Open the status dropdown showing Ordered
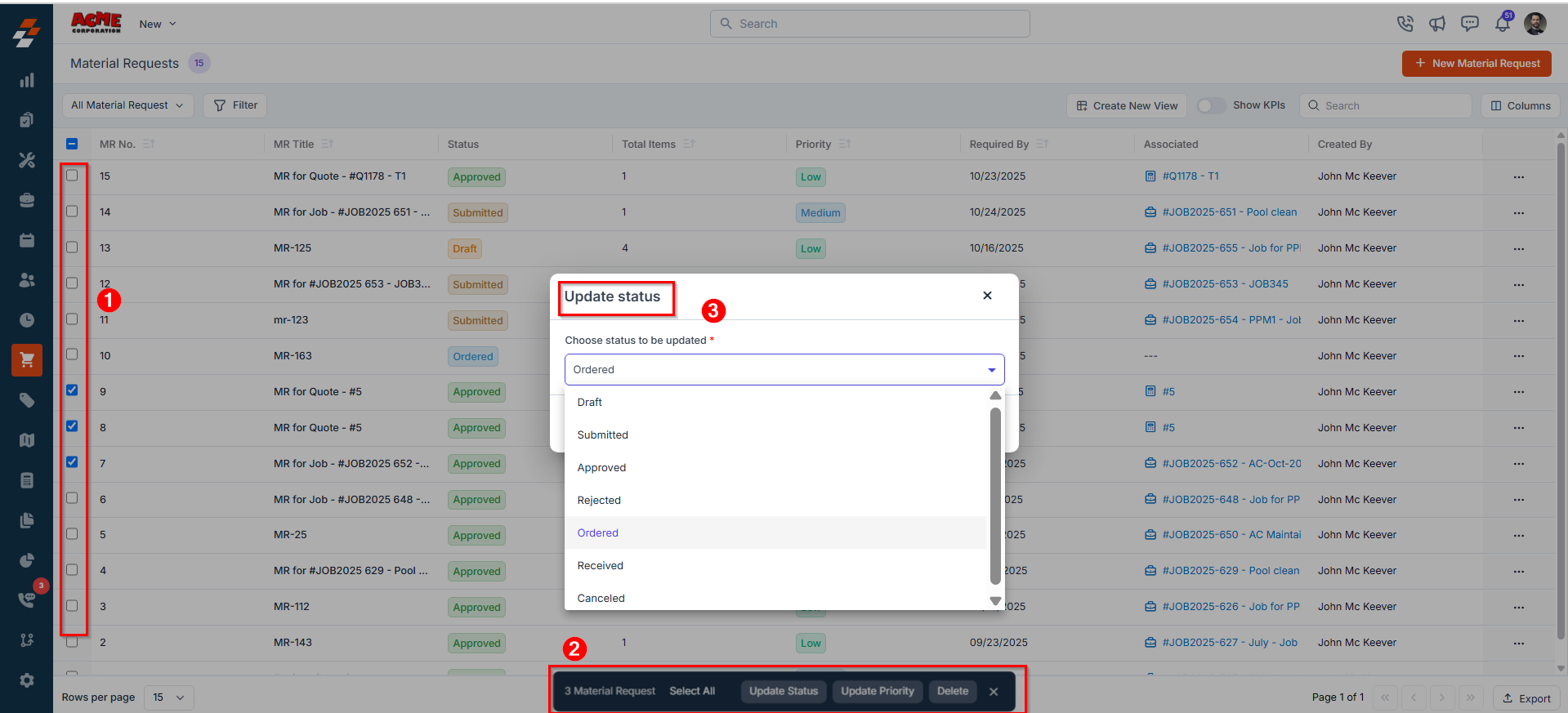This screenshot has width=1568, height=713. point(784,369)
